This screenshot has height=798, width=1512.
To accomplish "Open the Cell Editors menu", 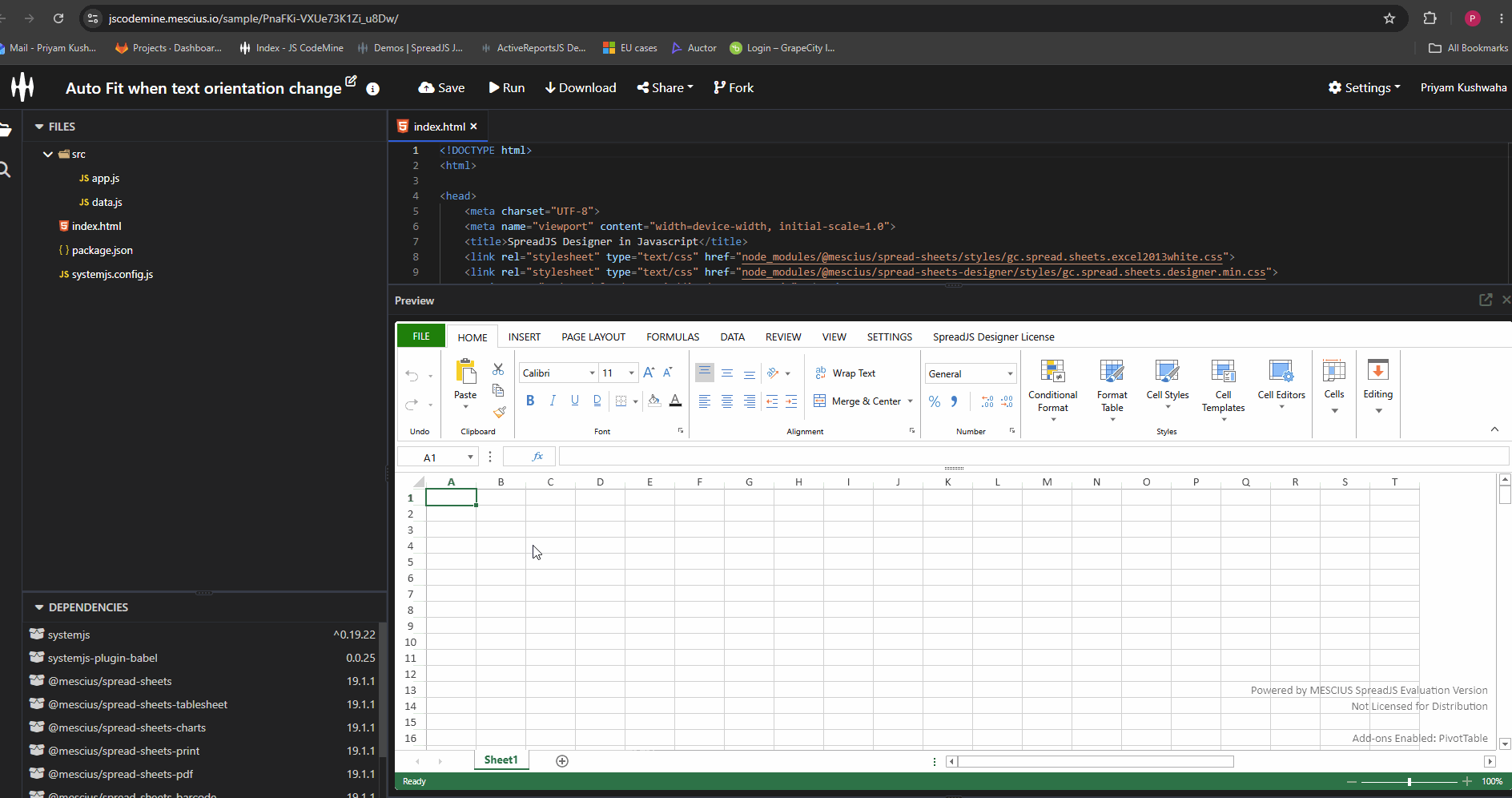I will pos(1281,385).
